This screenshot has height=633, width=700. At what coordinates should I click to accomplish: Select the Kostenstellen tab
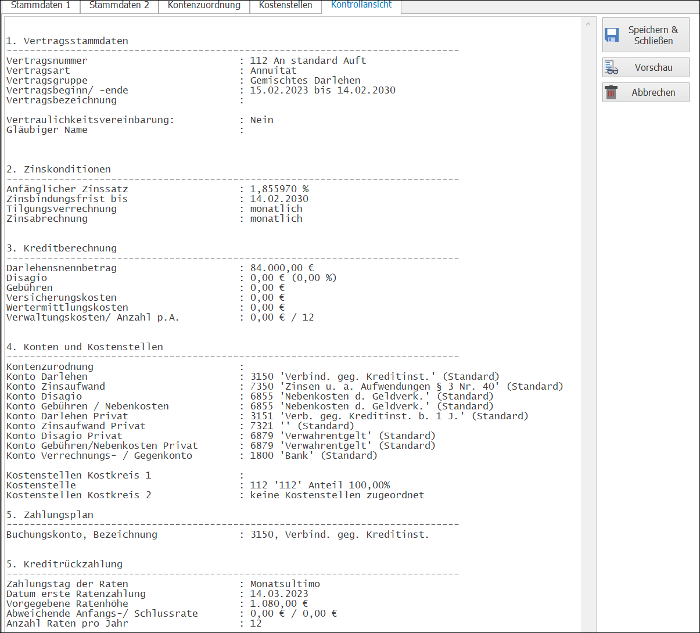pos(285,6)
